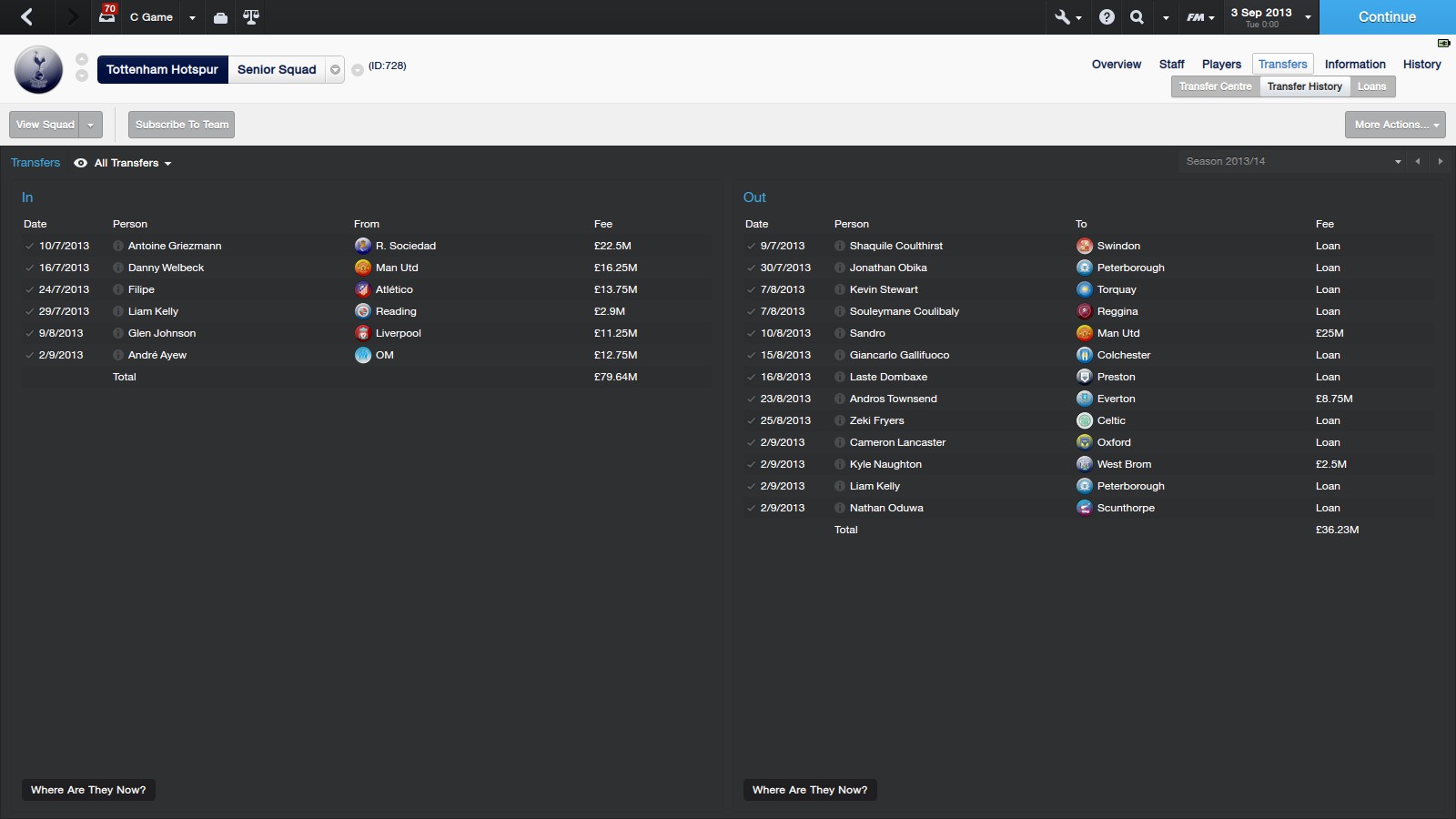1456x819 pixels.
Task: Click Subscribe To Team button
Action: click(x=182, y=125)
